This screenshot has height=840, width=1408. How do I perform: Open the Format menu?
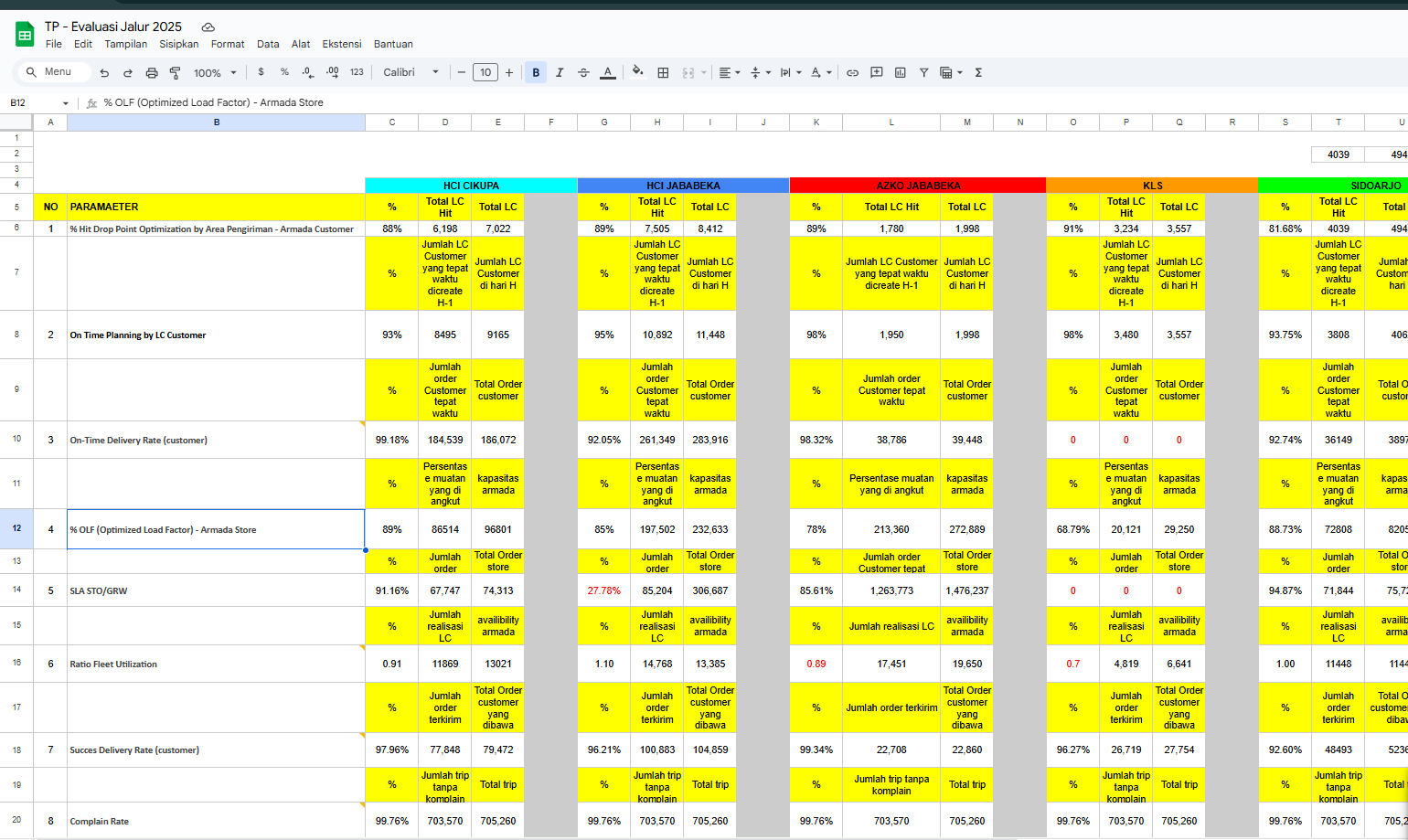(227, 44)
